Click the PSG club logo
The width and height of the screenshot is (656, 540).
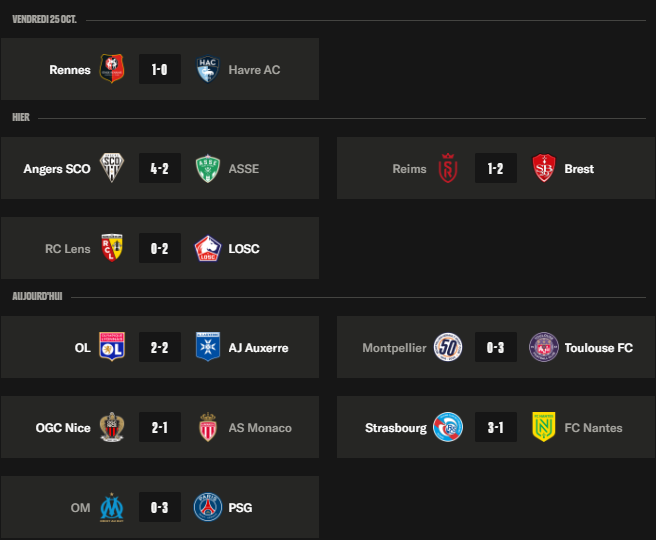coord(207,507)
